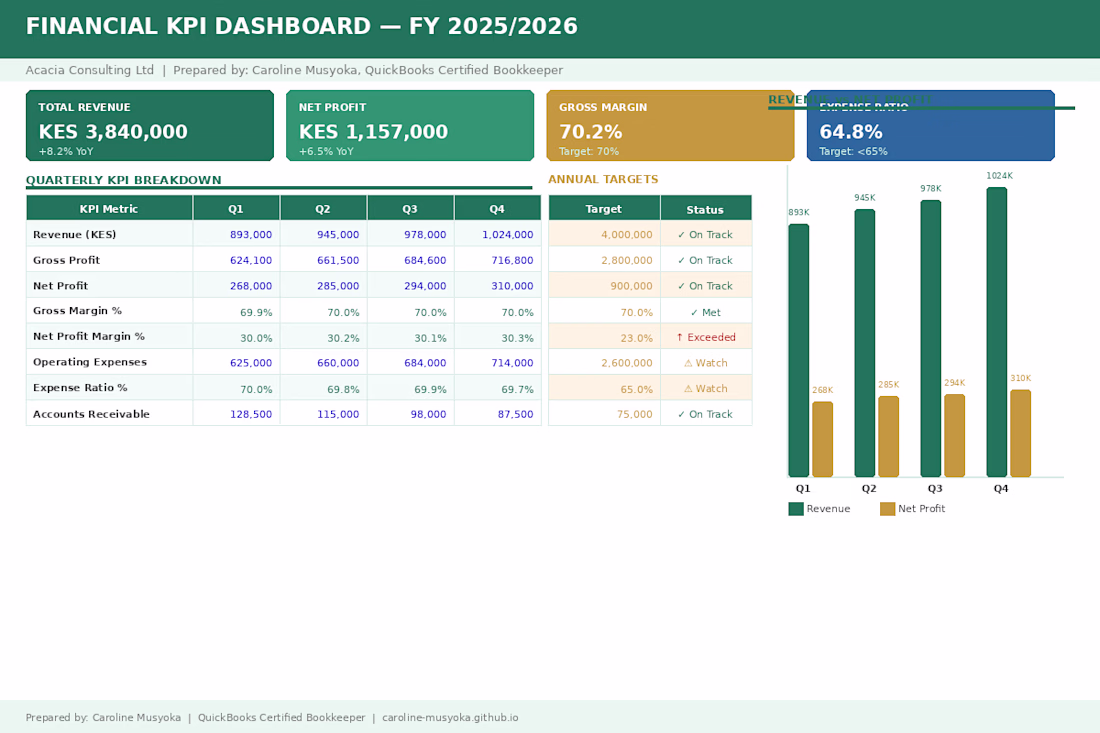The width and height of the screenshot is (1100, 733).
Task: Select the Q4 Revenue bar labeled 1024K
Action: pyautogui.click(x=996, y=332)
